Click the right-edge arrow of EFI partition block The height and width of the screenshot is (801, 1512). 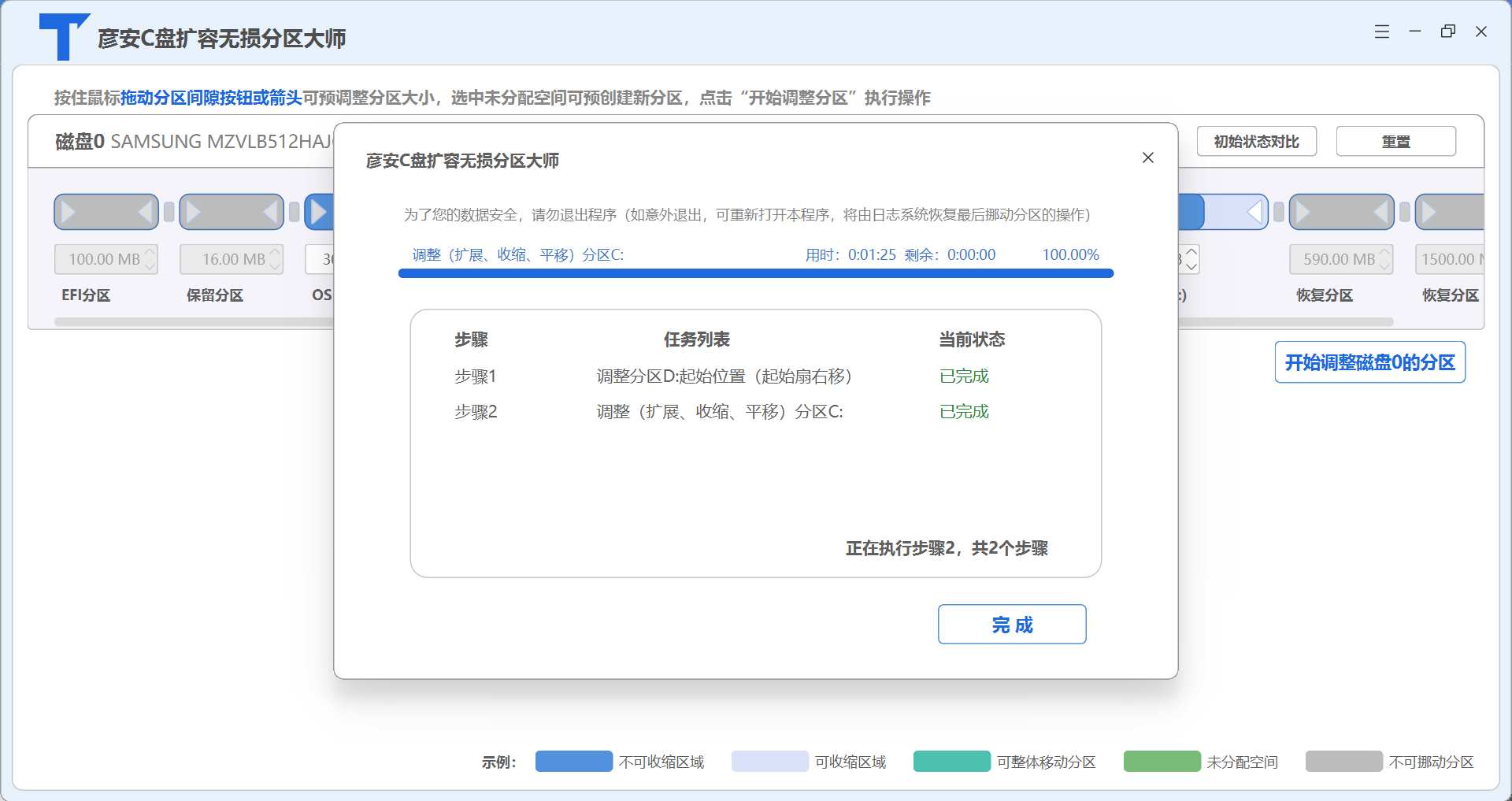145,212
